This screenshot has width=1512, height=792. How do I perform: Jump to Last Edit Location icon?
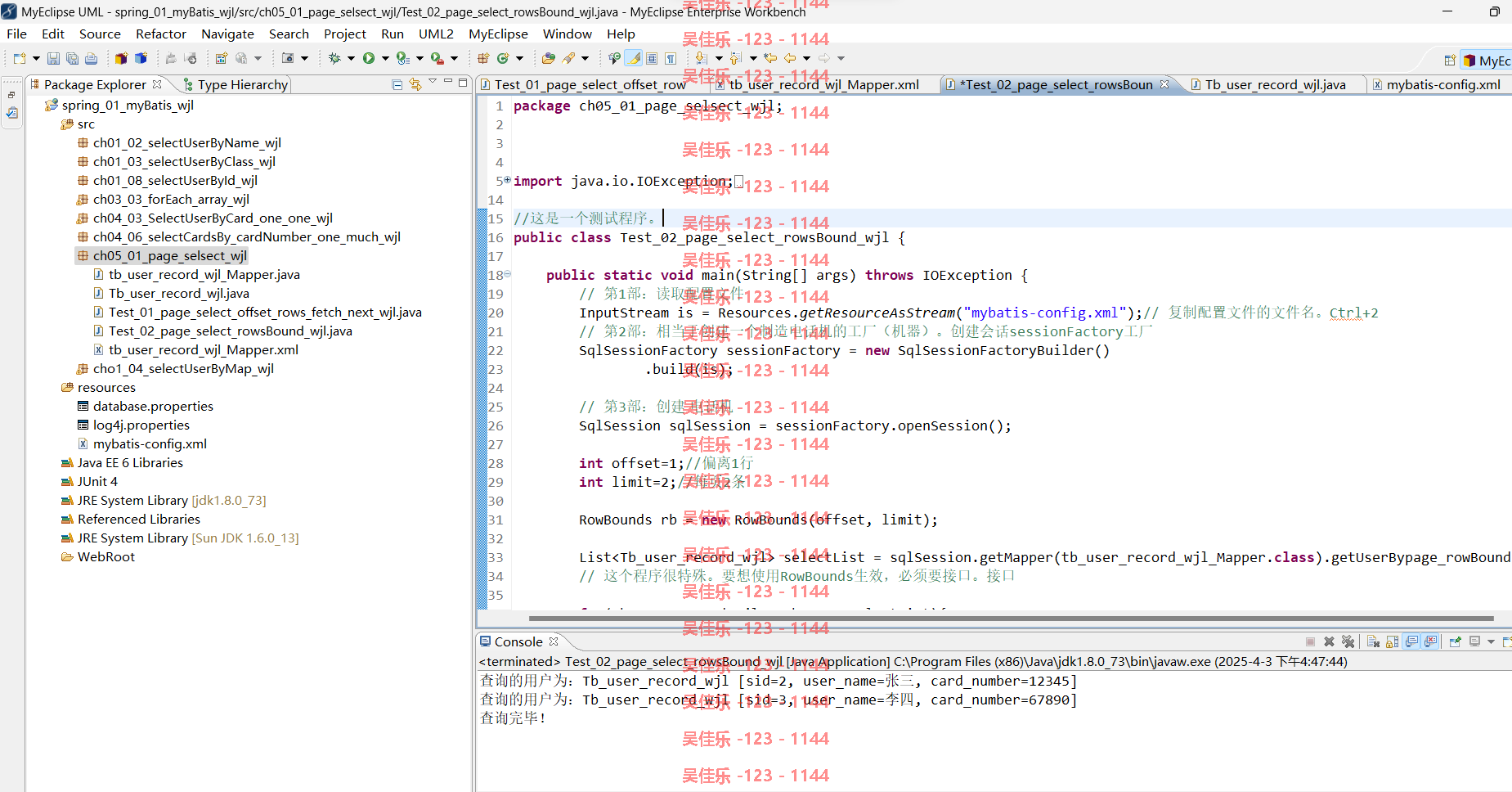770,58
